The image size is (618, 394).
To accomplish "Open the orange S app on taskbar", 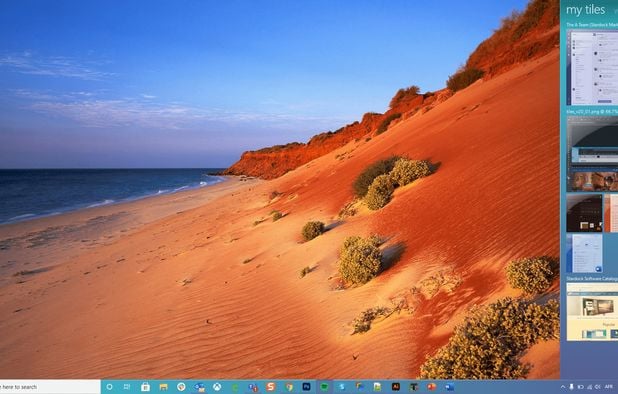I will [271, 387].
